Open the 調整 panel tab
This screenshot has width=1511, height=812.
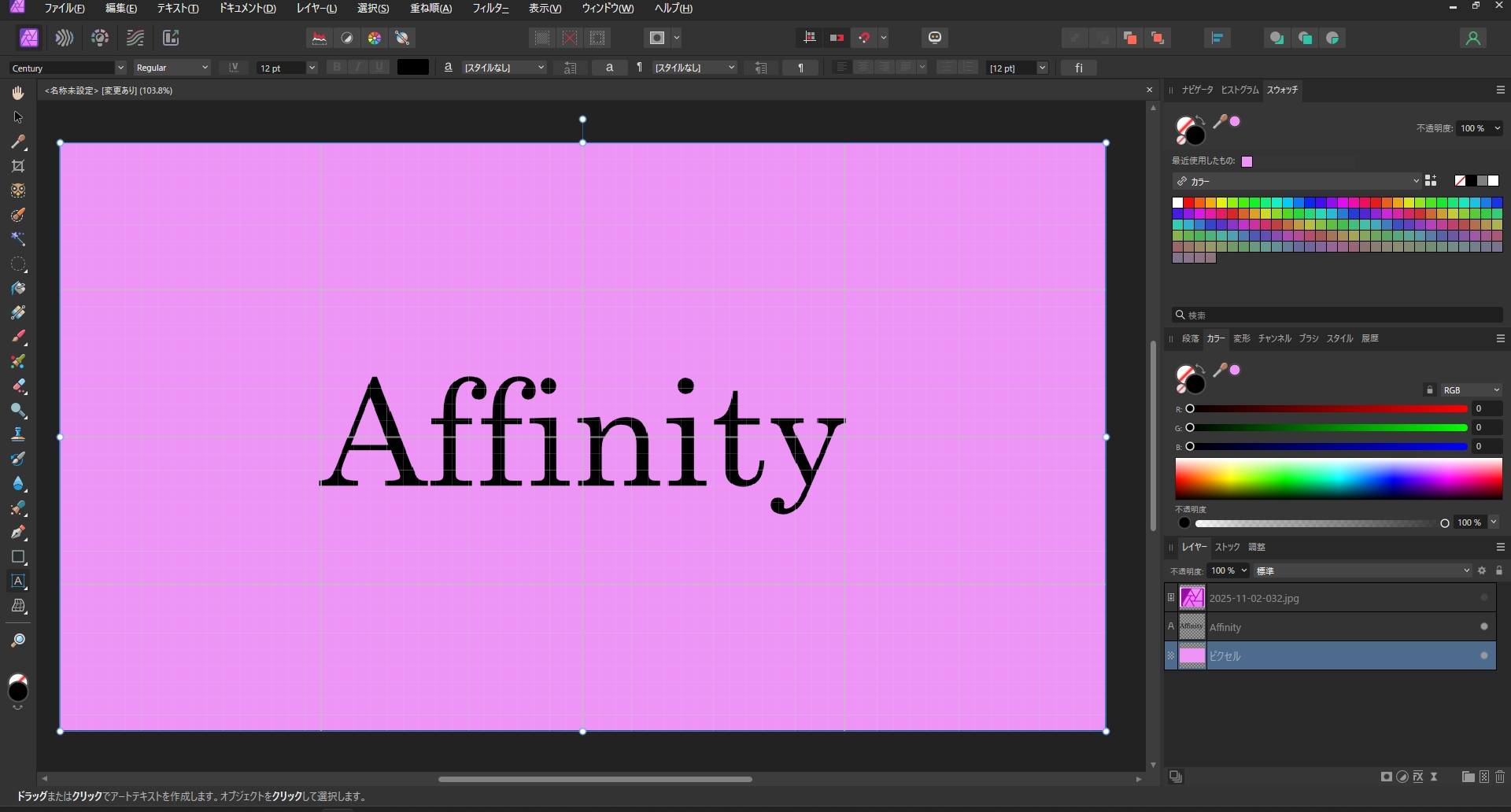coord(1257,547)
